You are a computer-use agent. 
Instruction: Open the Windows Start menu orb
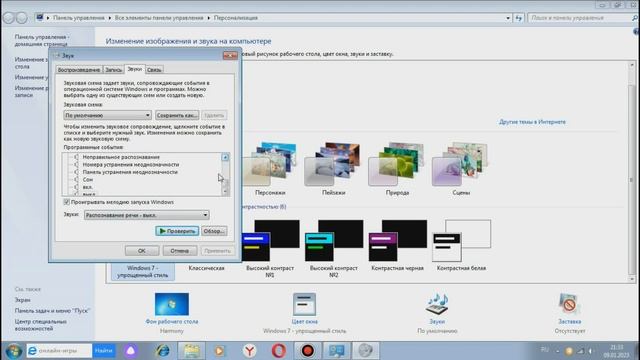[13, 351]
